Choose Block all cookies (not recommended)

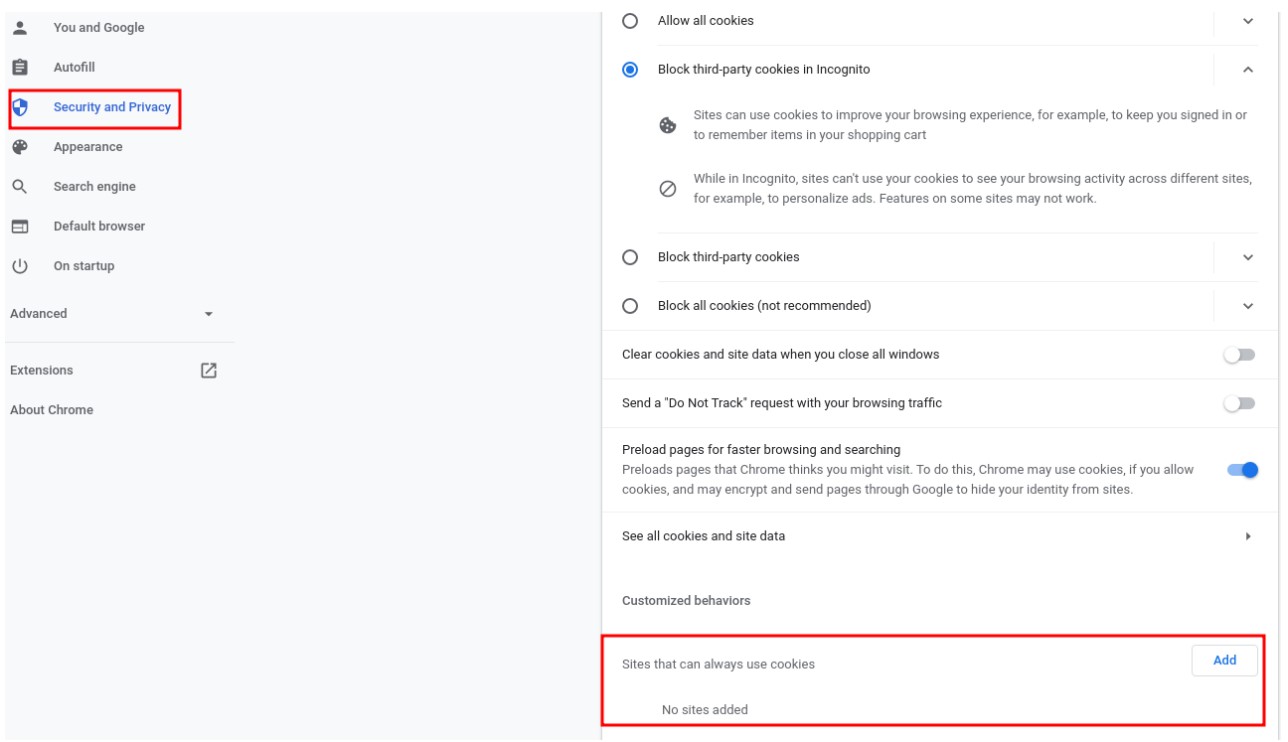pos(630,306)
